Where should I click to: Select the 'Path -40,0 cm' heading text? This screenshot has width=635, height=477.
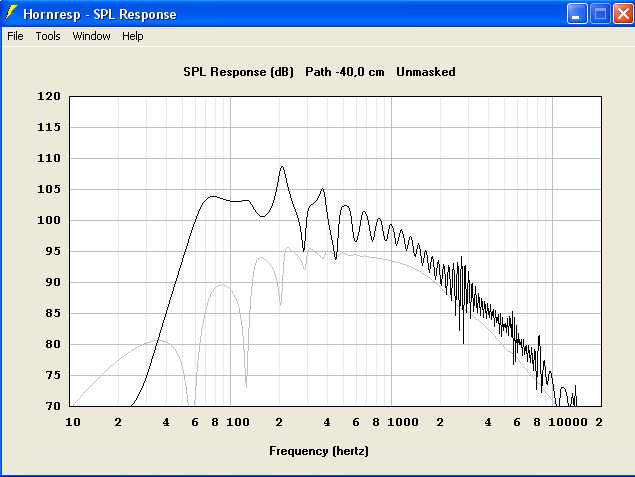[x=345, y=72]
